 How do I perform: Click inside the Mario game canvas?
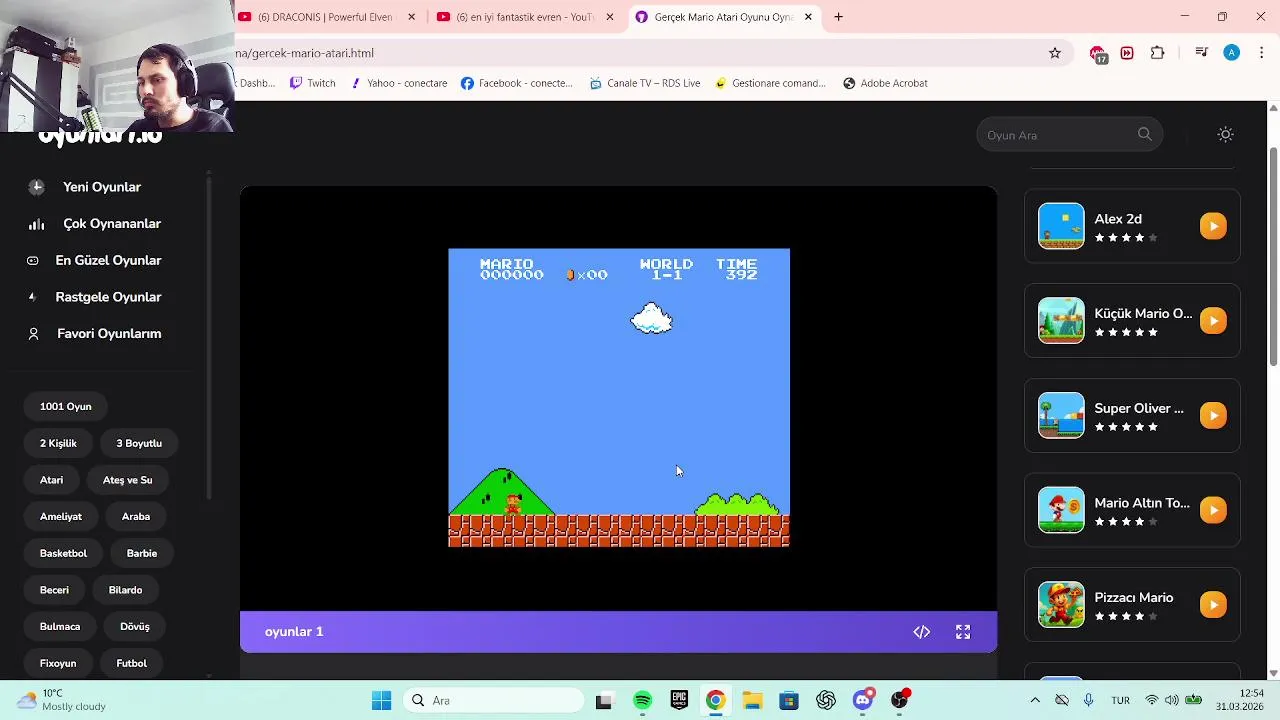pos(619,398)
